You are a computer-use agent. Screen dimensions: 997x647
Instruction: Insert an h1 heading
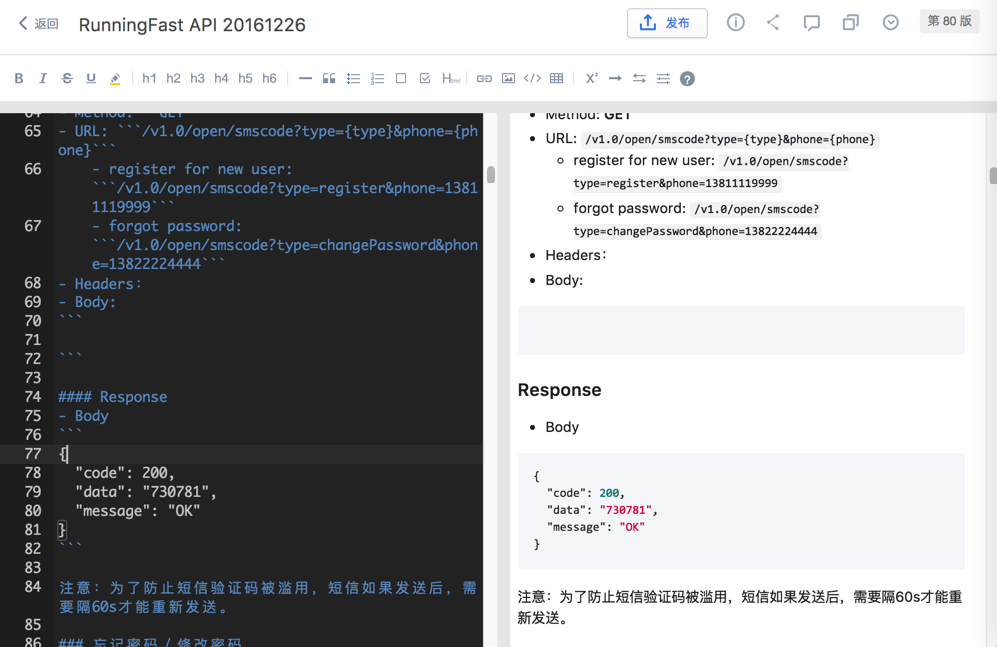point(149,78)
